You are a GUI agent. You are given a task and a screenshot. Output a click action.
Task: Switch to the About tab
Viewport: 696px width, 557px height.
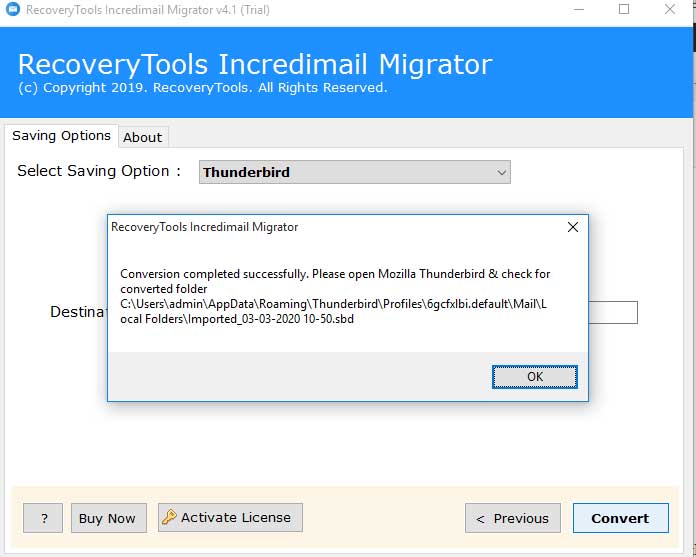(143, 137)
